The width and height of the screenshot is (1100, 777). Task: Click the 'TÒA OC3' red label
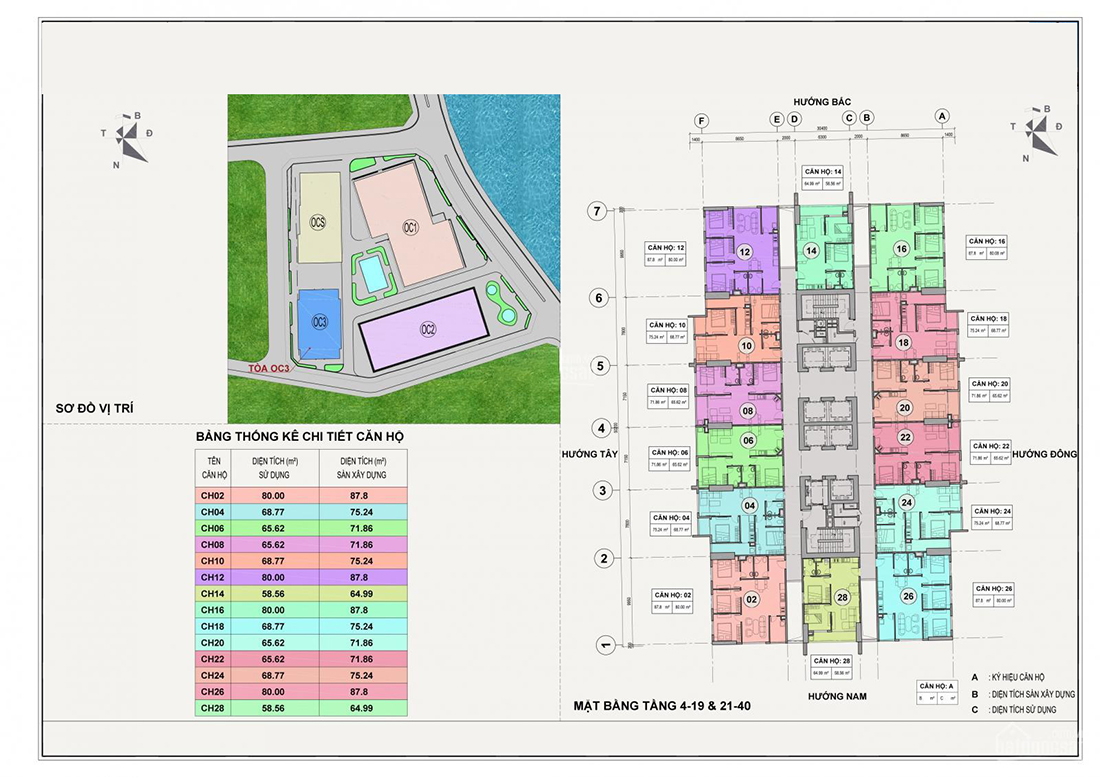269,369
